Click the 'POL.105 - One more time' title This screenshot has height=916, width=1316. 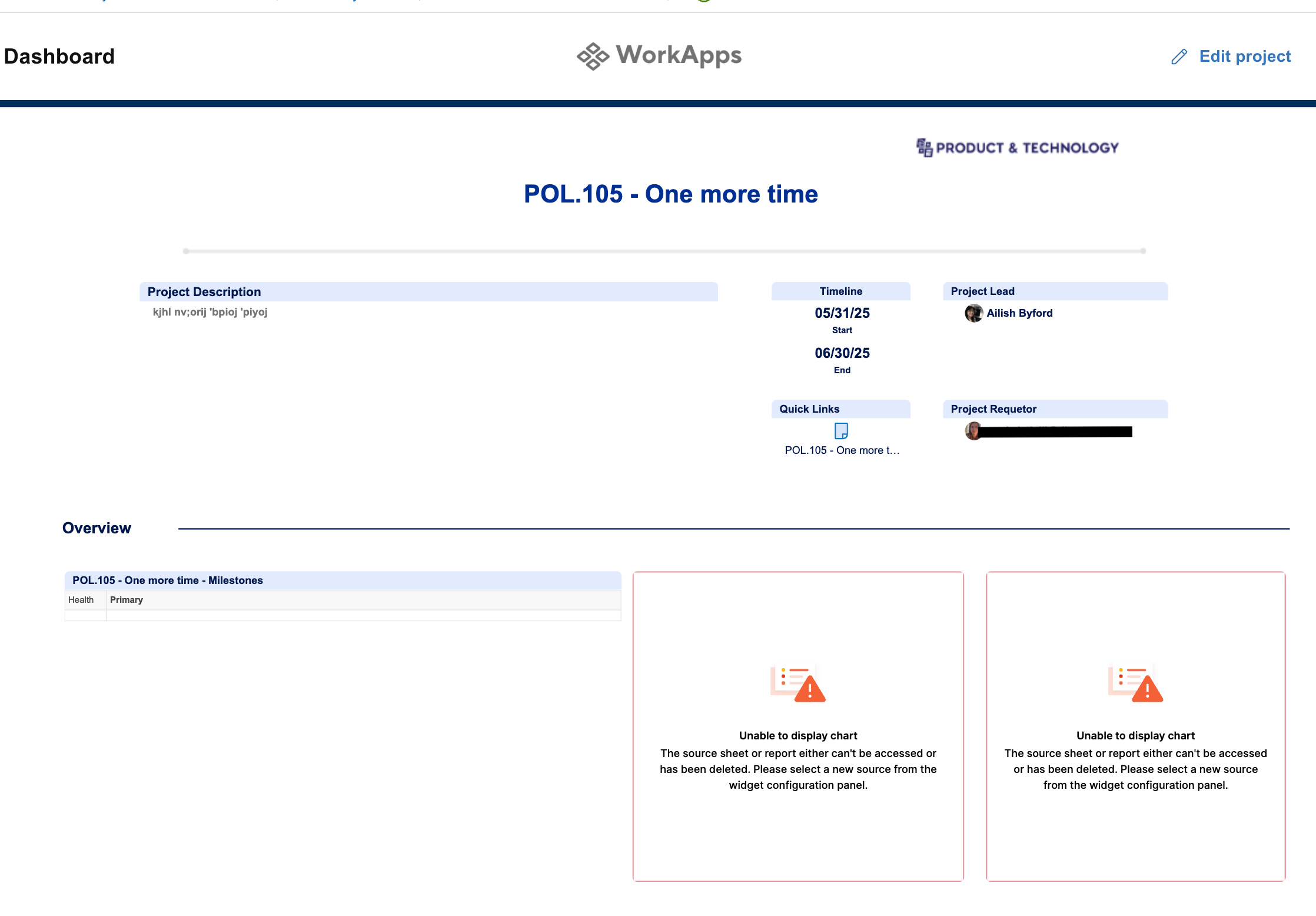tap(671, 194)
